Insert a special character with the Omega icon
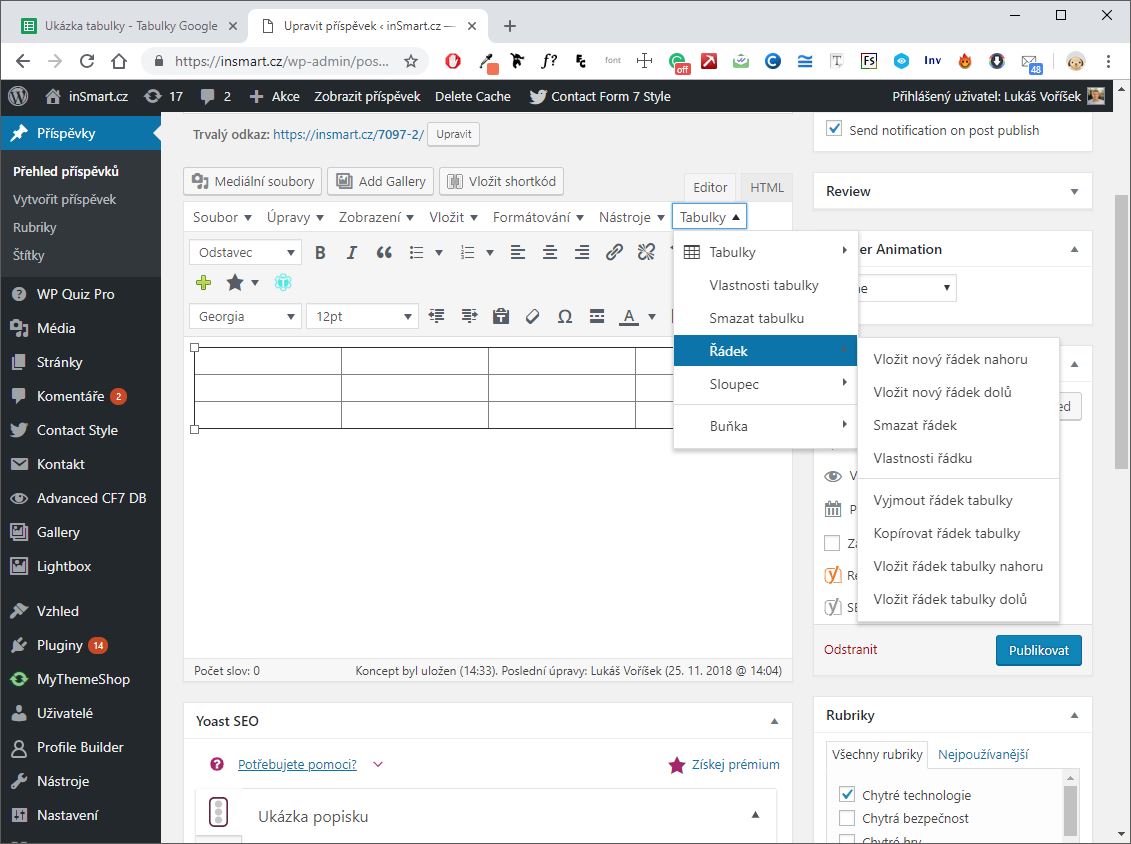This screenshot has width=1131, height=844. point(564,317)
